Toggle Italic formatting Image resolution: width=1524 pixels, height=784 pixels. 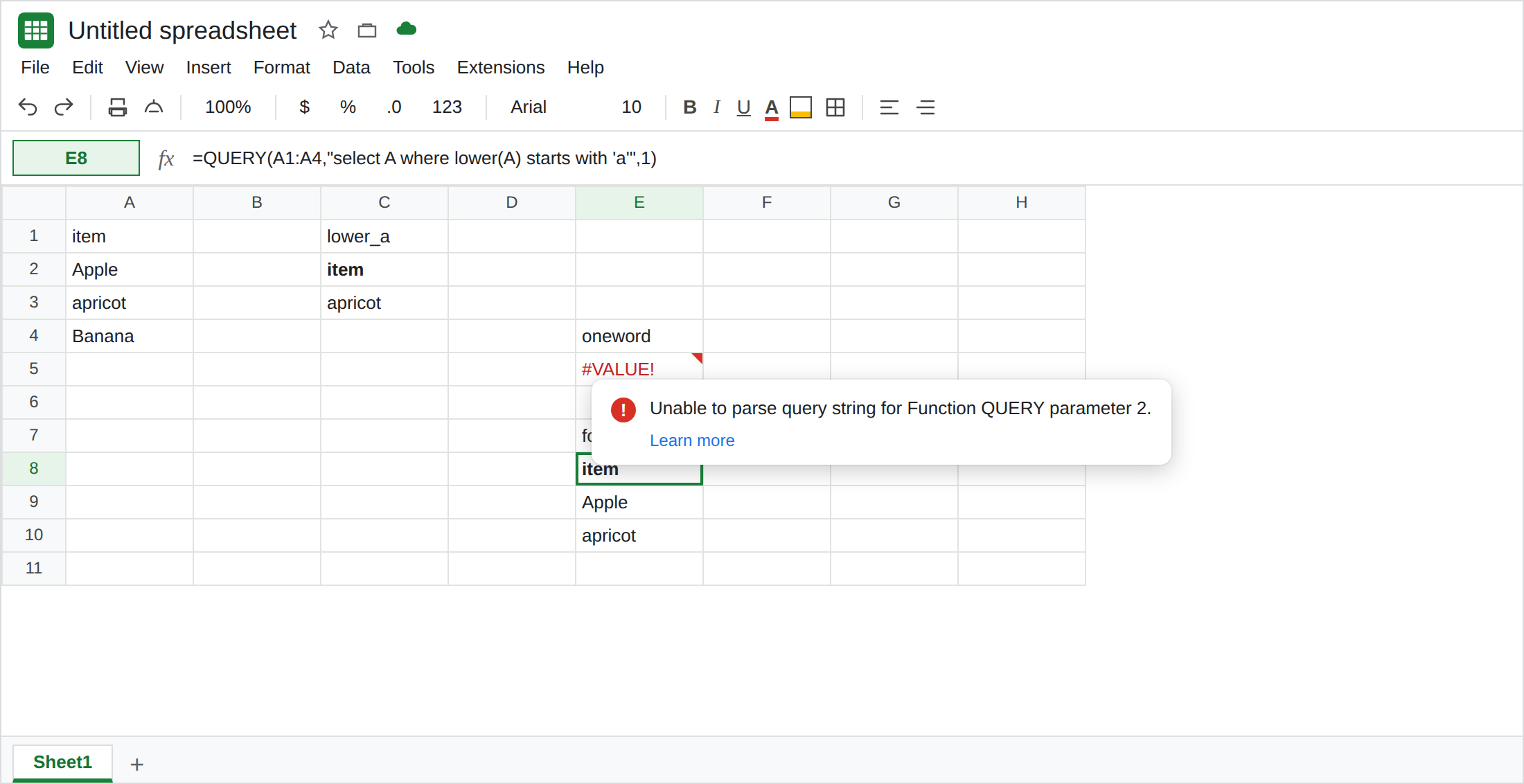pos(717,107)
